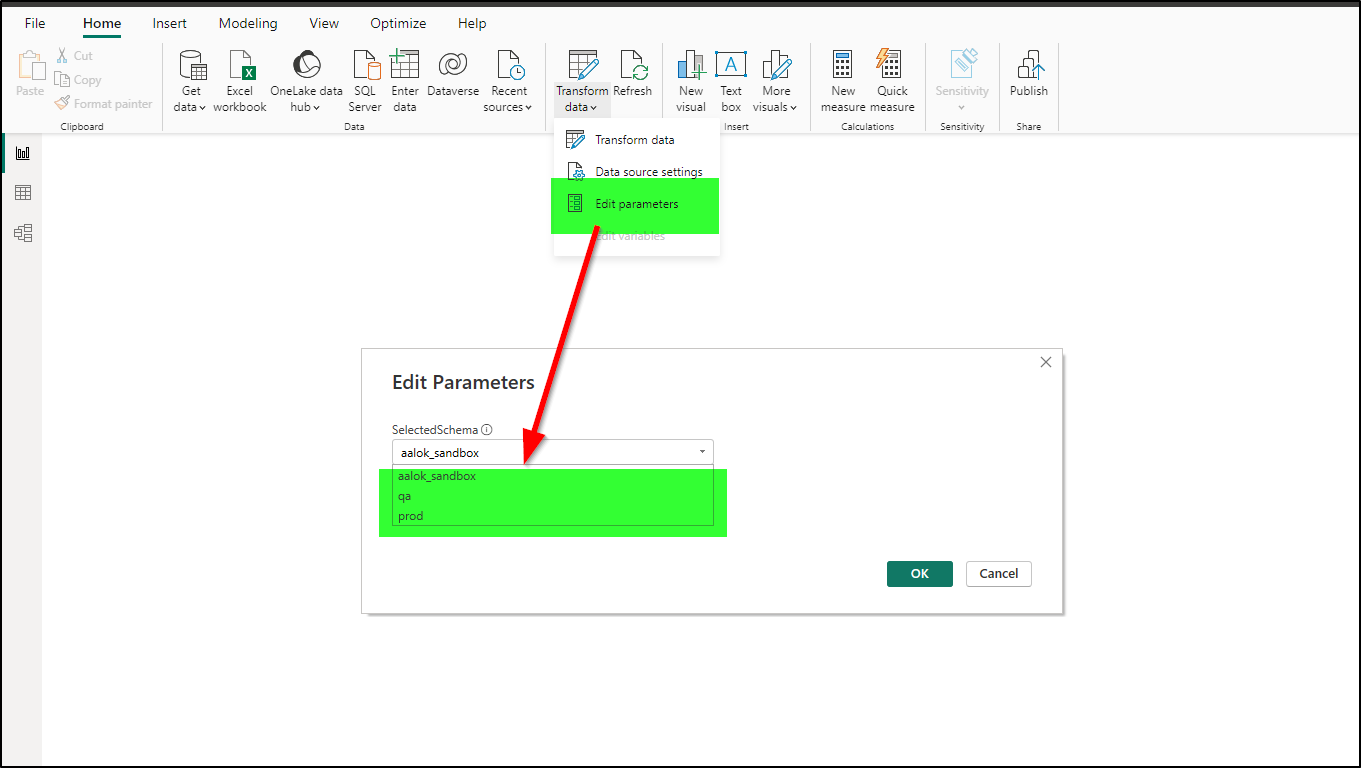Import an Excel workbook

point(240,80)
